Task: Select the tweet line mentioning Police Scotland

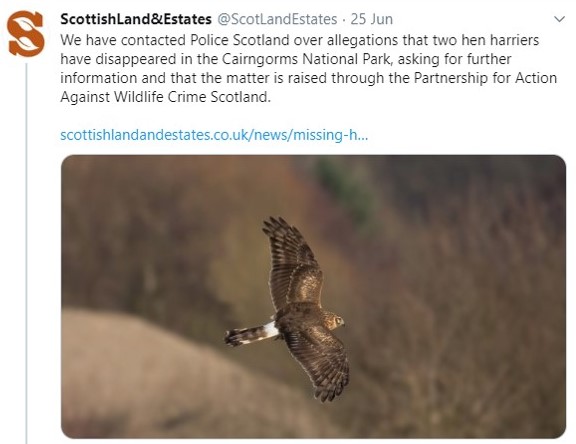Action: coord(299,40)
